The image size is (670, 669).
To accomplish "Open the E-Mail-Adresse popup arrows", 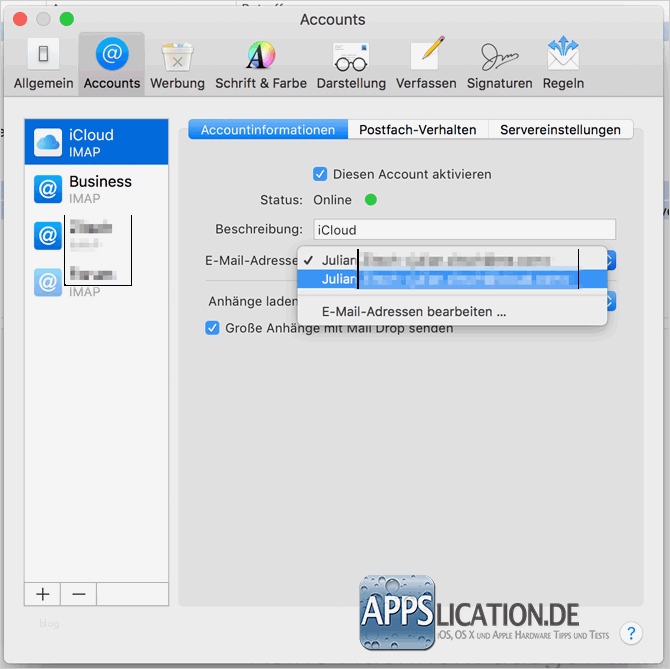I will point(611,260).
